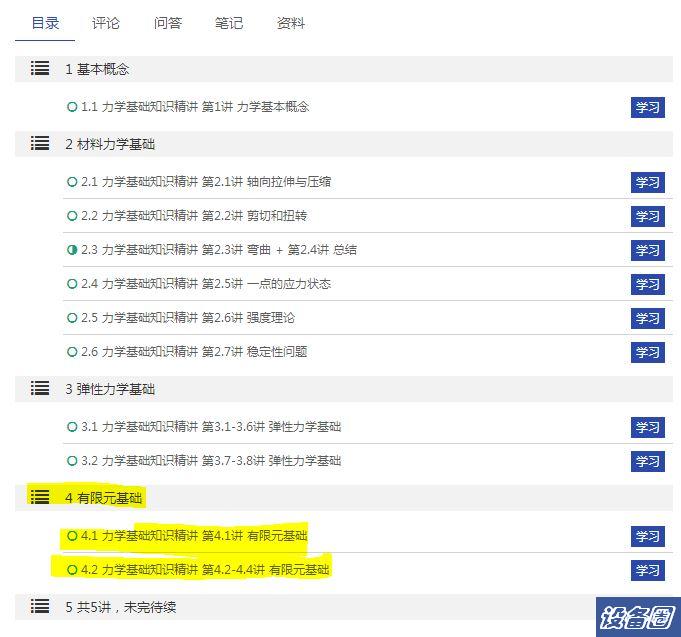Image resolution: width=681 pixels, height=637 pixels.
Task: Click the progress circle for lesson 1.1
Action: [72, 107]
